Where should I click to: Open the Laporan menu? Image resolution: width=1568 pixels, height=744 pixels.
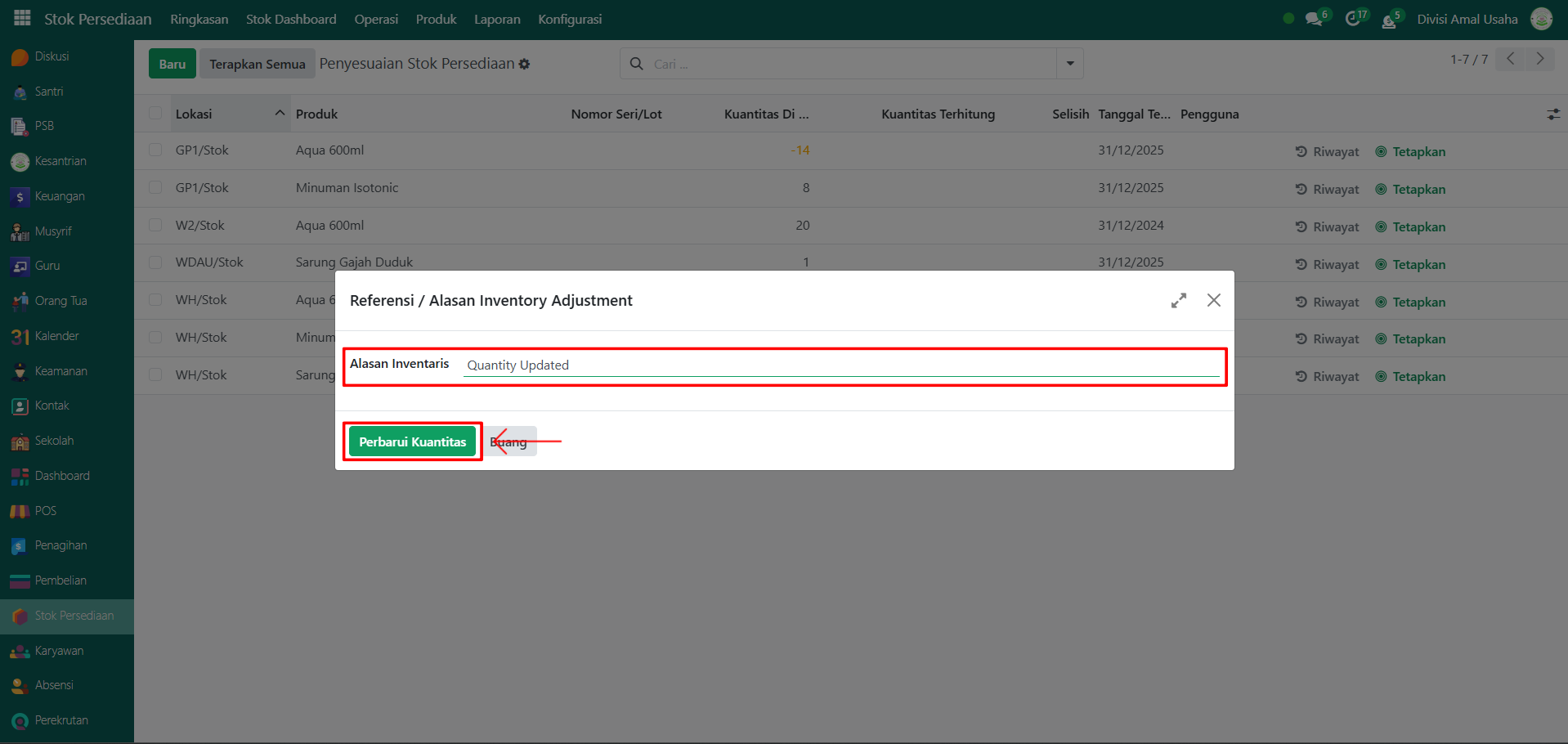point(497,19)
